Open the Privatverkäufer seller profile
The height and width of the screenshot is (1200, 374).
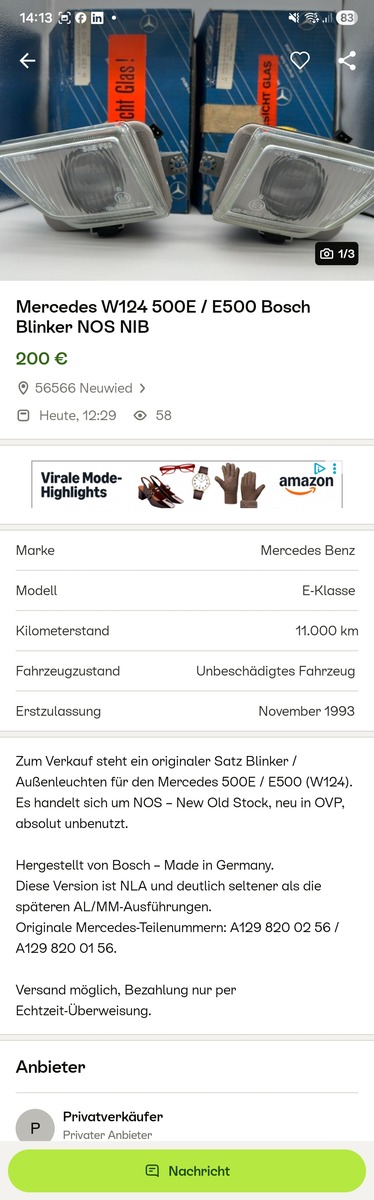[113, 1116]
